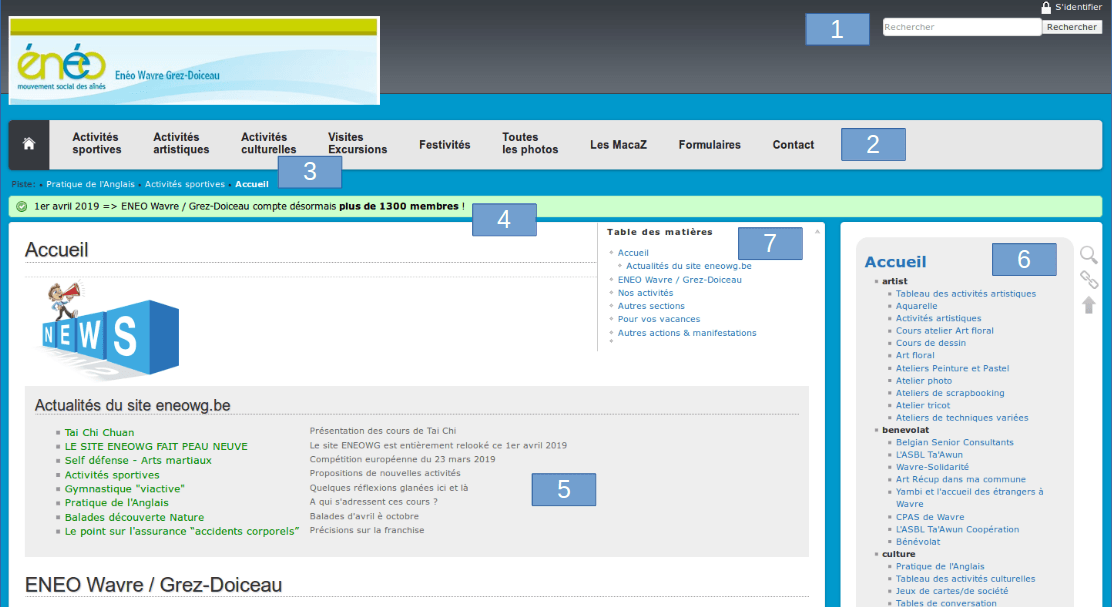
Task: Click the lock icon beside S'identifier
Action: click(x=1046, y=8)
